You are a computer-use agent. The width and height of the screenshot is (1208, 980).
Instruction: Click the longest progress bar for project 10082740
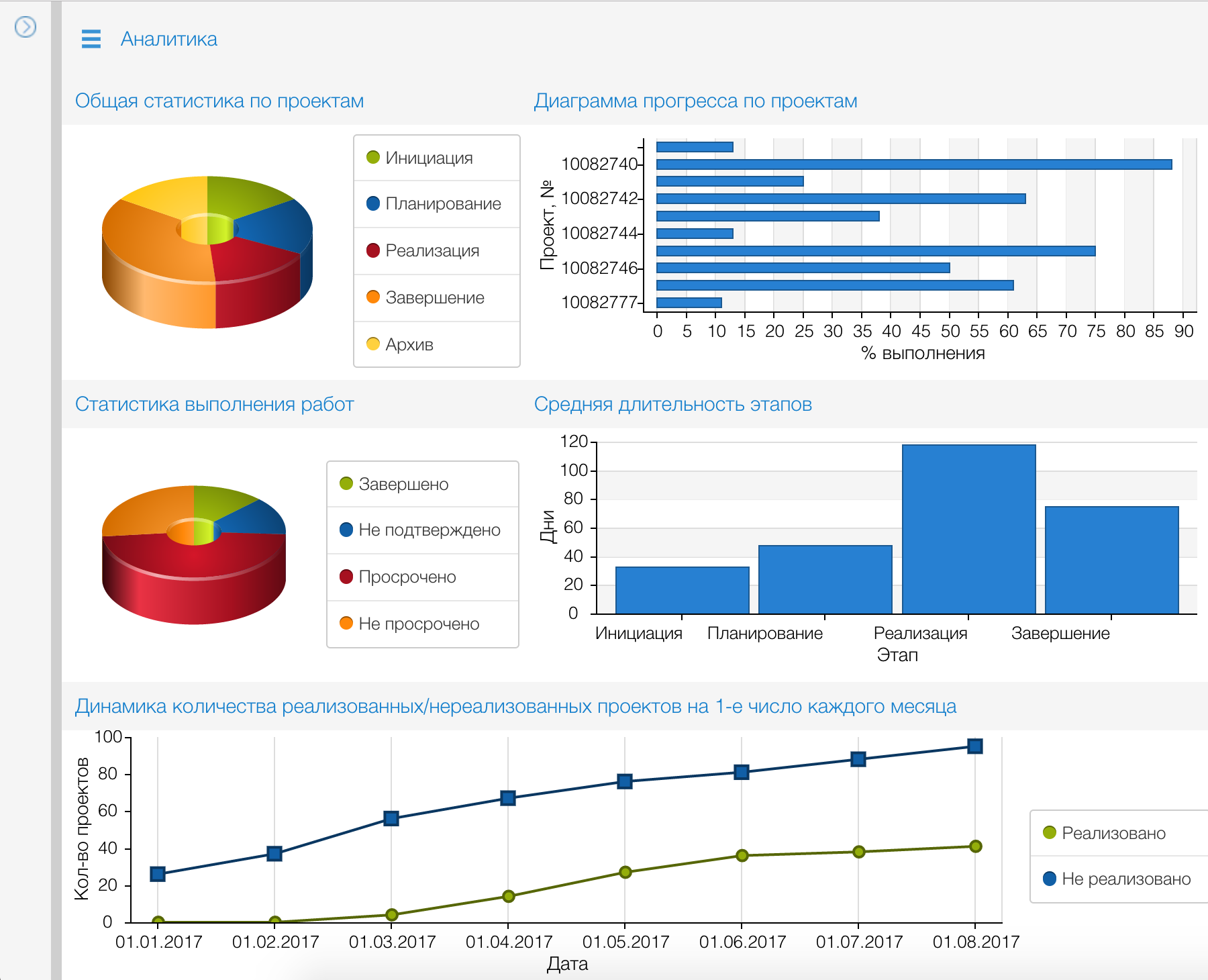[x=913, y=164]
